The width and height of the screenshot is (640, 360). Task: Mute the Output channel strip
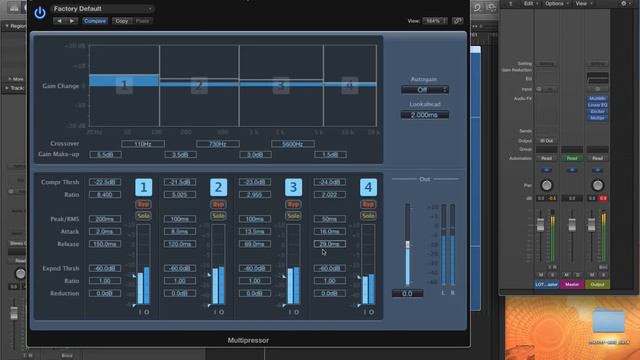pos(592,275)
